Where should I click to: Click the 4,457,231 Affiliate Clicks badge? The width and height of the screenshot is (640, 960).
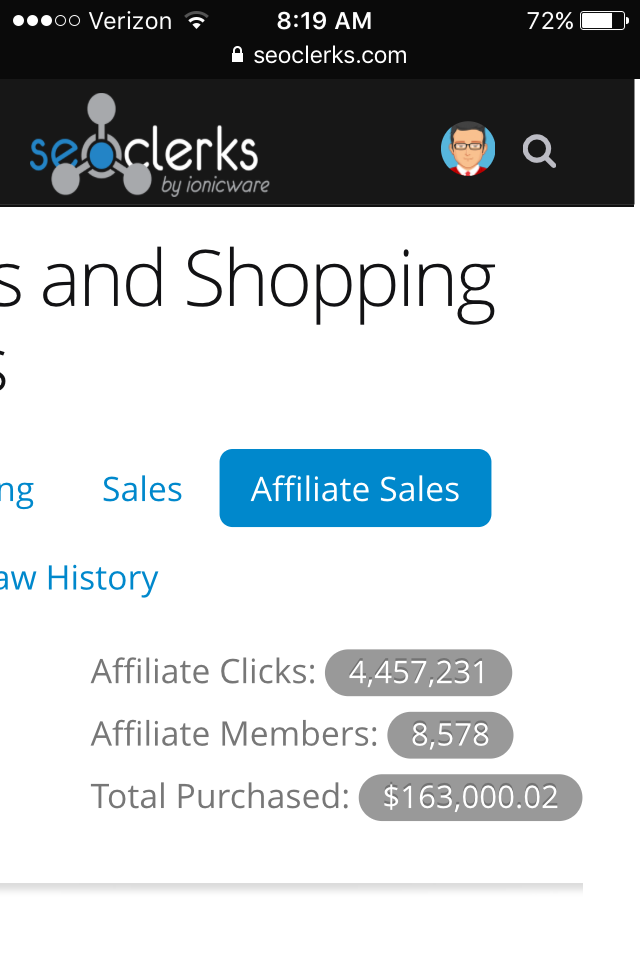coord(418,673)
